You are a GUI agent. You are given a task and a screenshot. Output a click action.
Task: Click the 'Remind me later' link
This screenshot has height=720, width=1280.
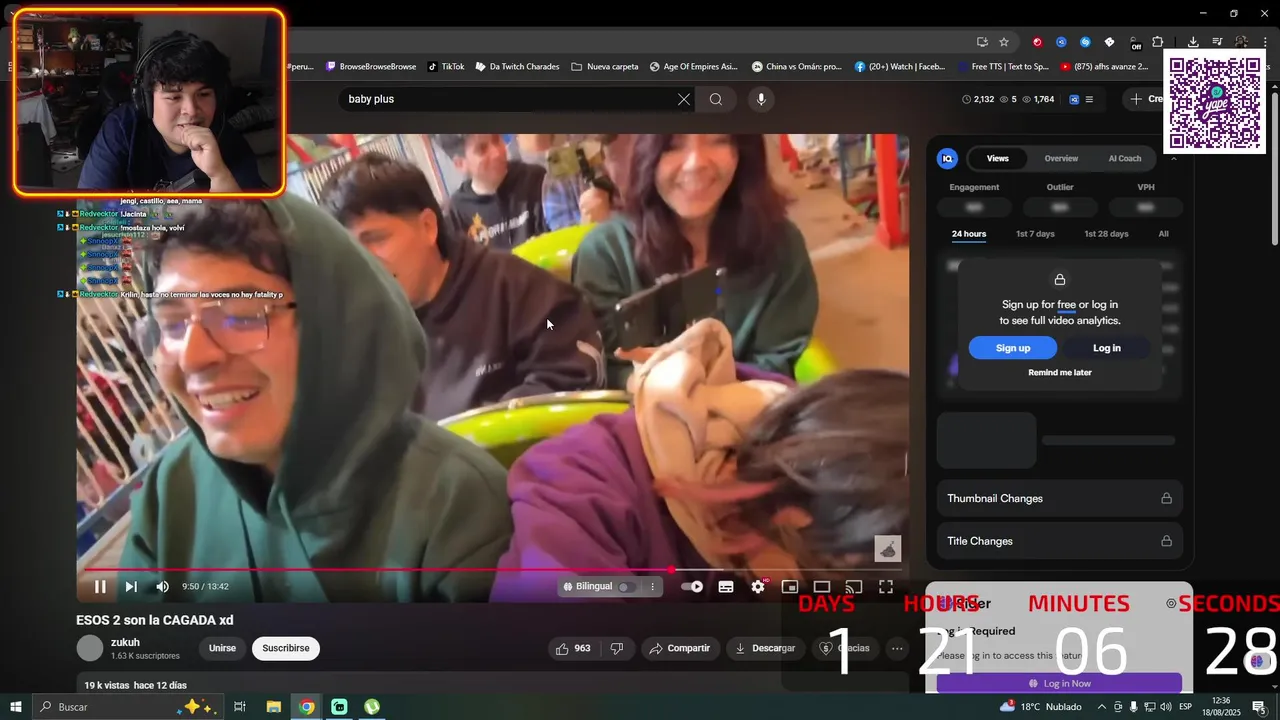tap(1060, 373)
